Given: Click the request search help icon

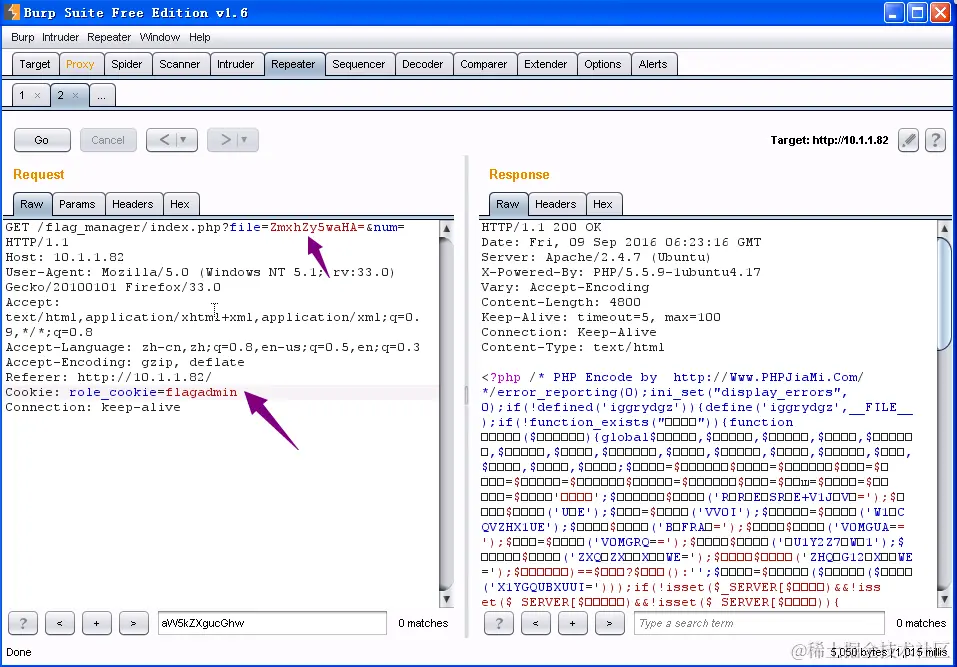Looking at the screenshot, I should click(23, 623).
